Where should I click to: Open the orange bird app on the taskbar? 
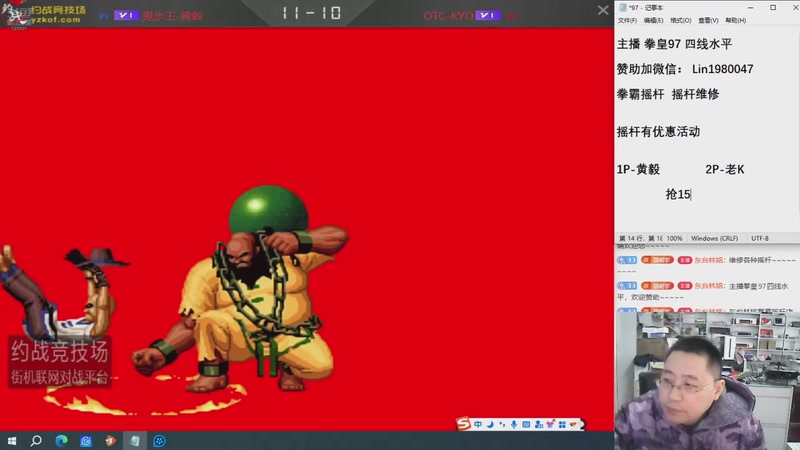click(x=110, y=441)
